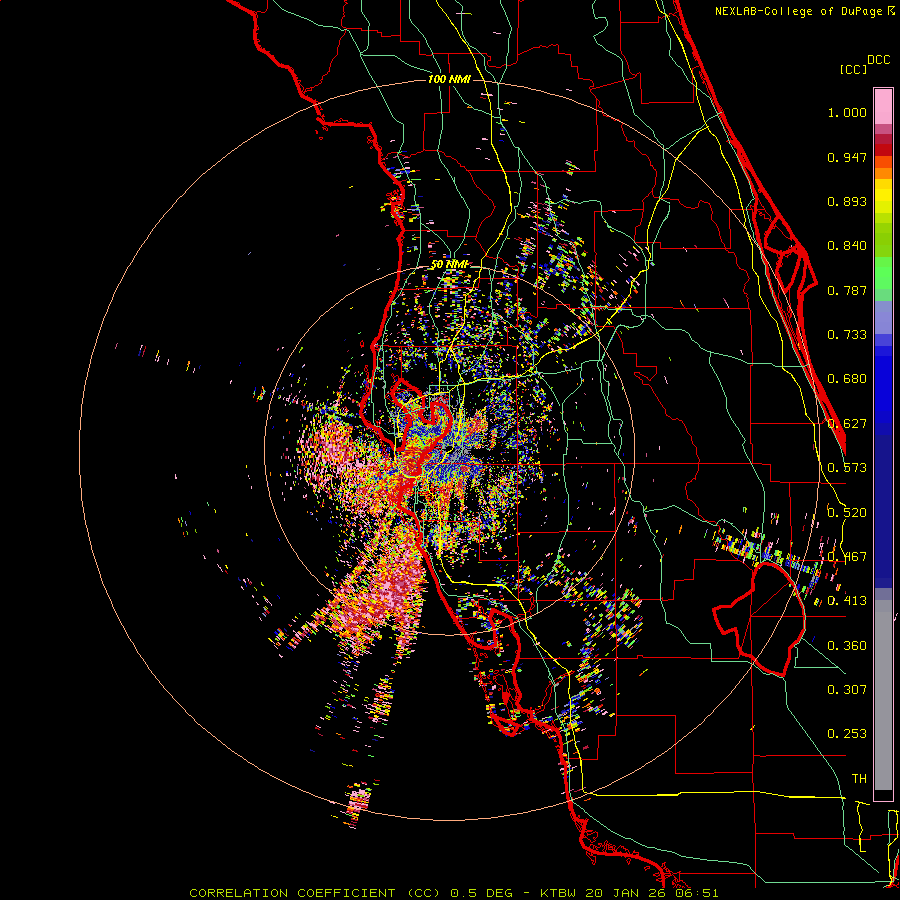Screen dimensions: 900x900
Task: Select the 0.840 legend value
Action: click(847, 246)
